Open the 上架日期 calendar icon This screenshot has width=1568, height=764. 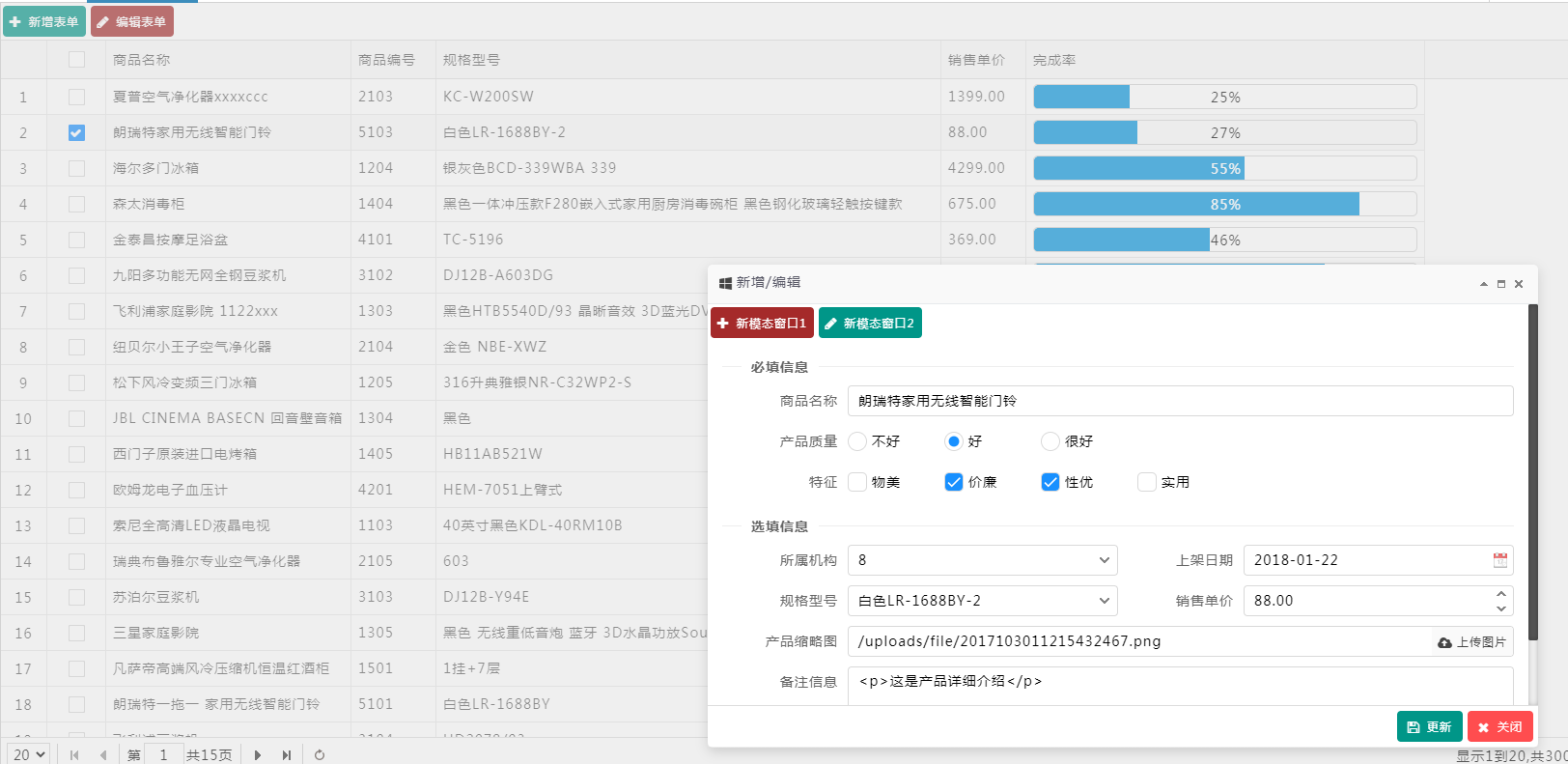coord(1499,560)
